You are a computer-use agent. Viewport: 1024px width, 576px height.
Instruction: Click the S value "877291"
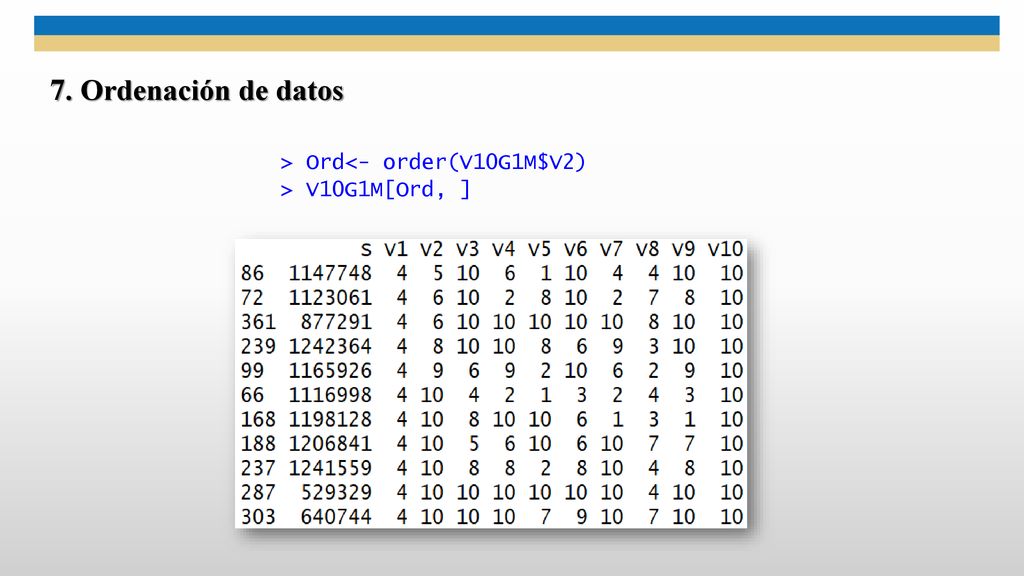(x=336, y=322)
